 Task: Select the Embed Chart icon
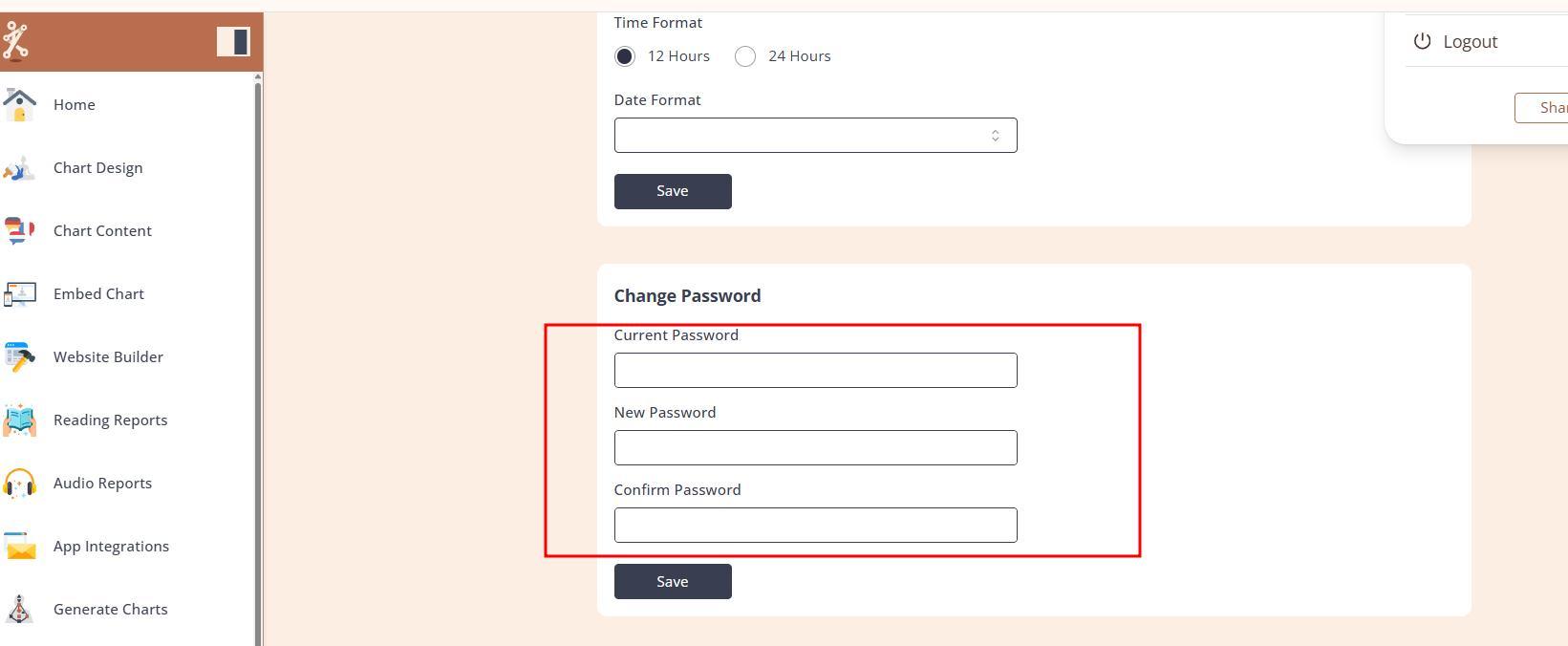coord(19,294)
